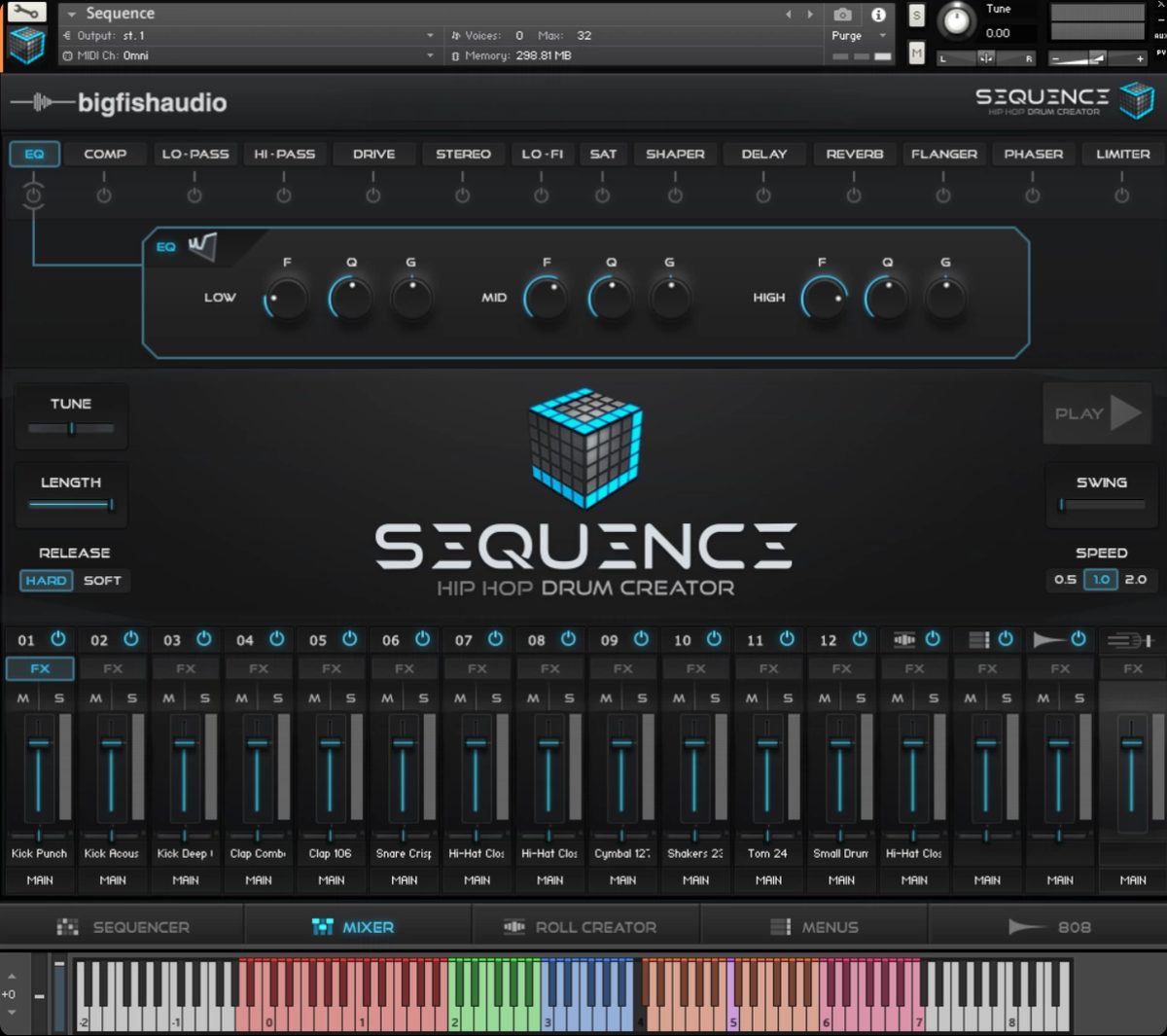Select the PHASER effect button
The image size is (1167, 1036).
(1033, 154)
